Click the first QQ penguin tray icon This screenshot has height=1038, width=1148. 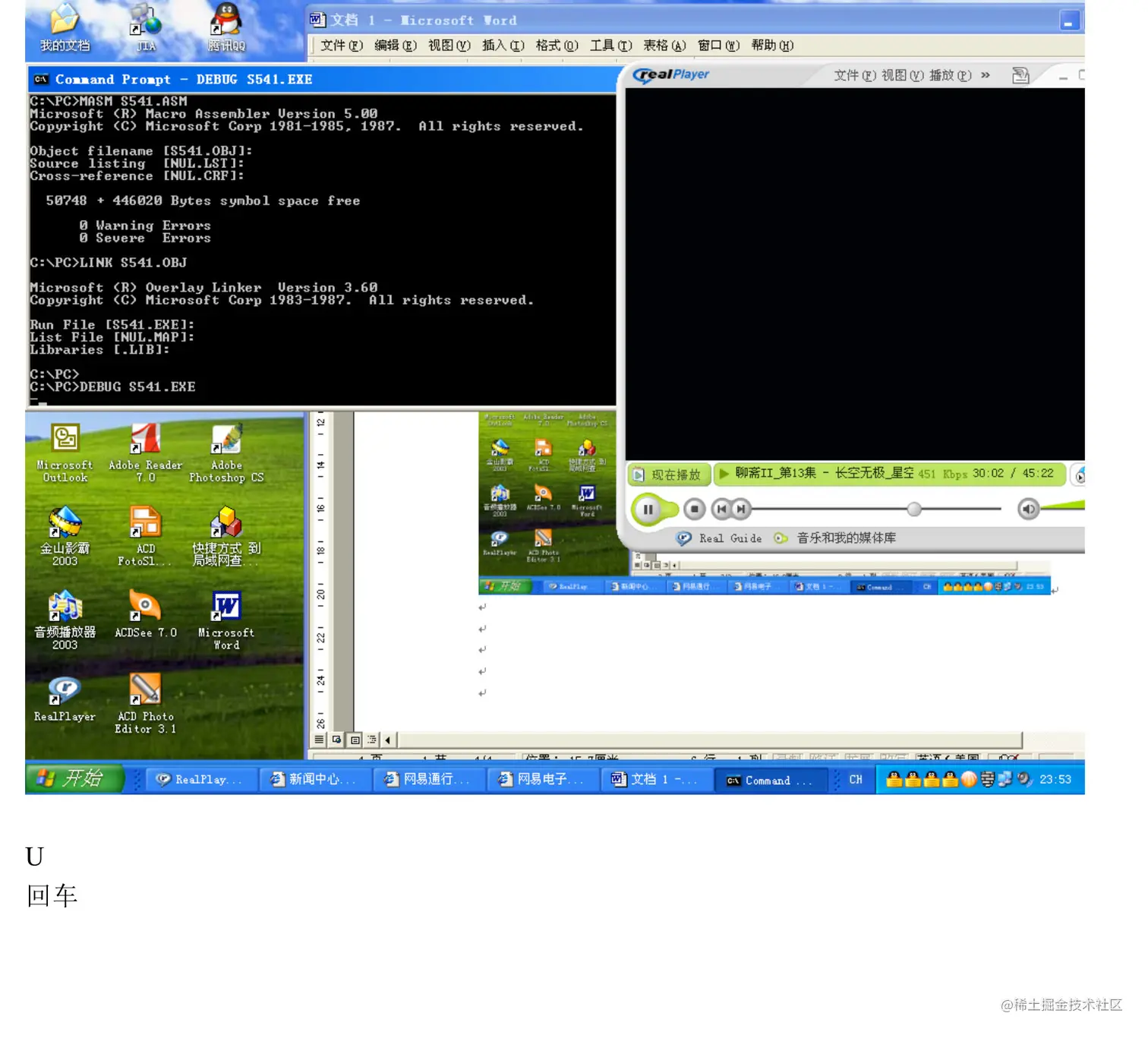tap(894, 780)
